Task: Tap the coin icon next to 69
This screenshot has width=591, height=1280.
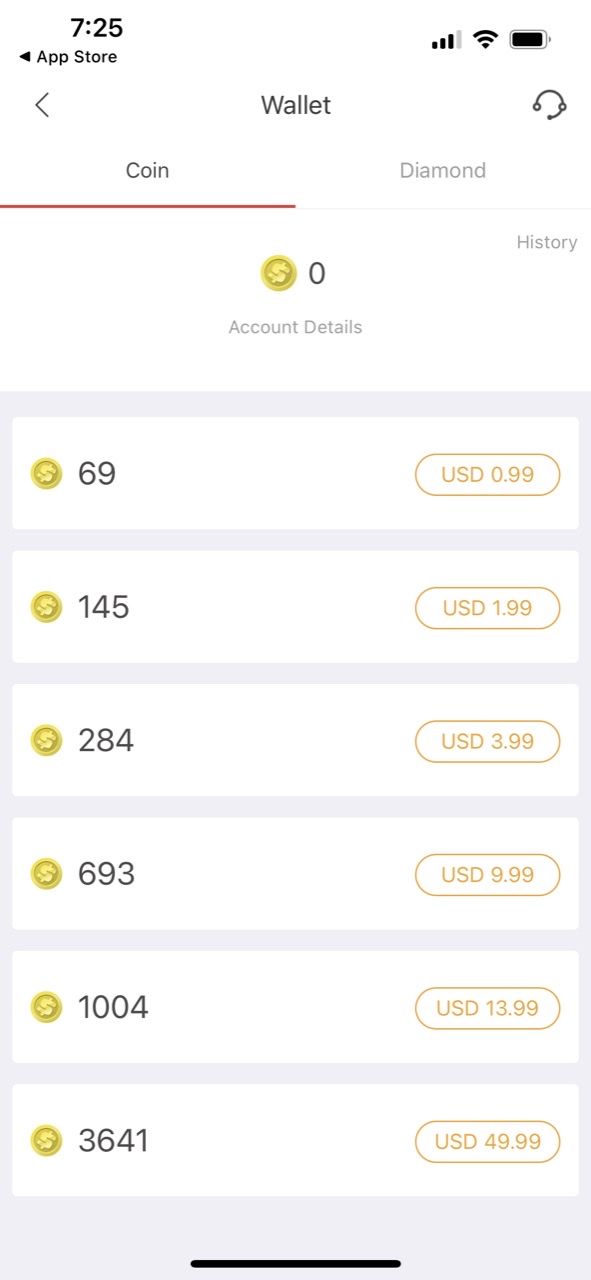Action: [x=47, y=473]
